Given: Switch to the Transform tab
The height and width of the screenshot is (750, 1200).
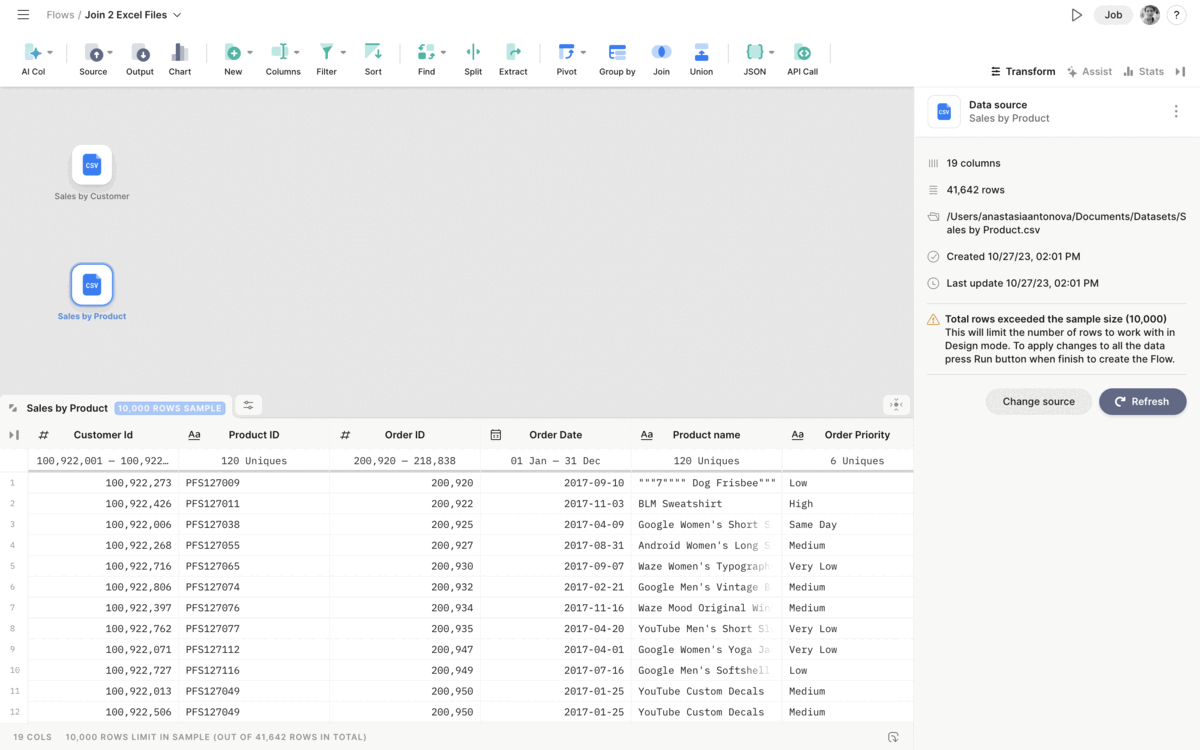Looking at the screenshot, I should 1023,72.
